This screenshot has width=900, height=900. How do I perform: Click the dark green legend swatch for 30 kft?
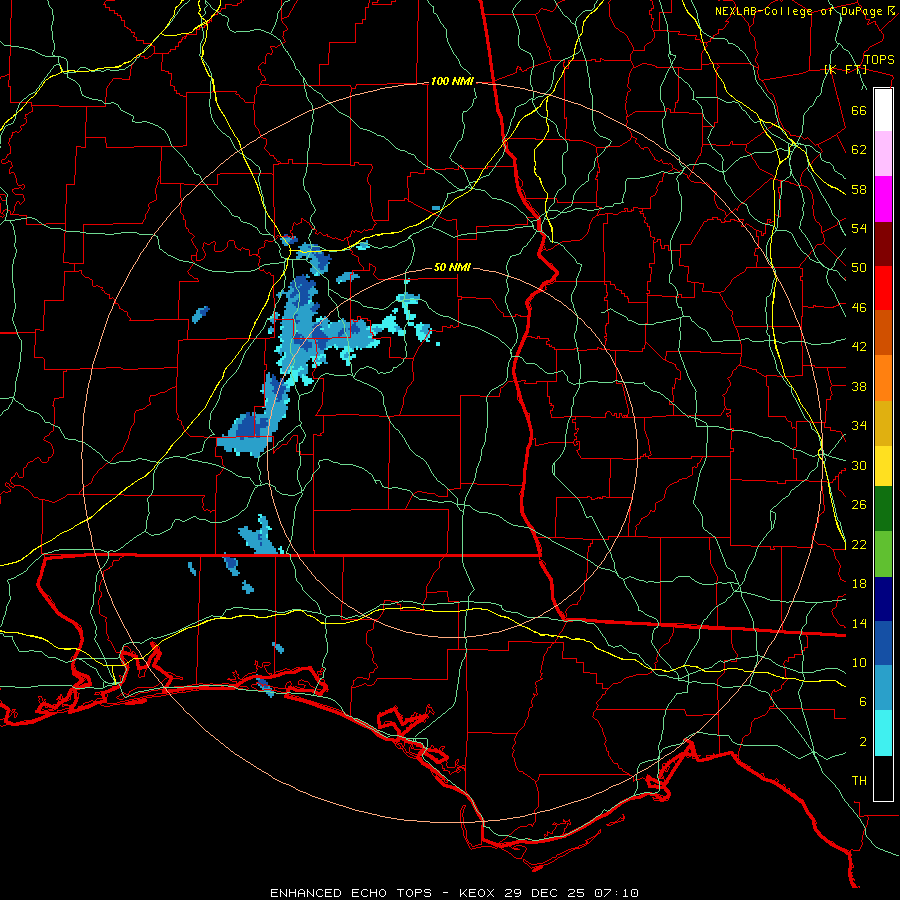883,509
